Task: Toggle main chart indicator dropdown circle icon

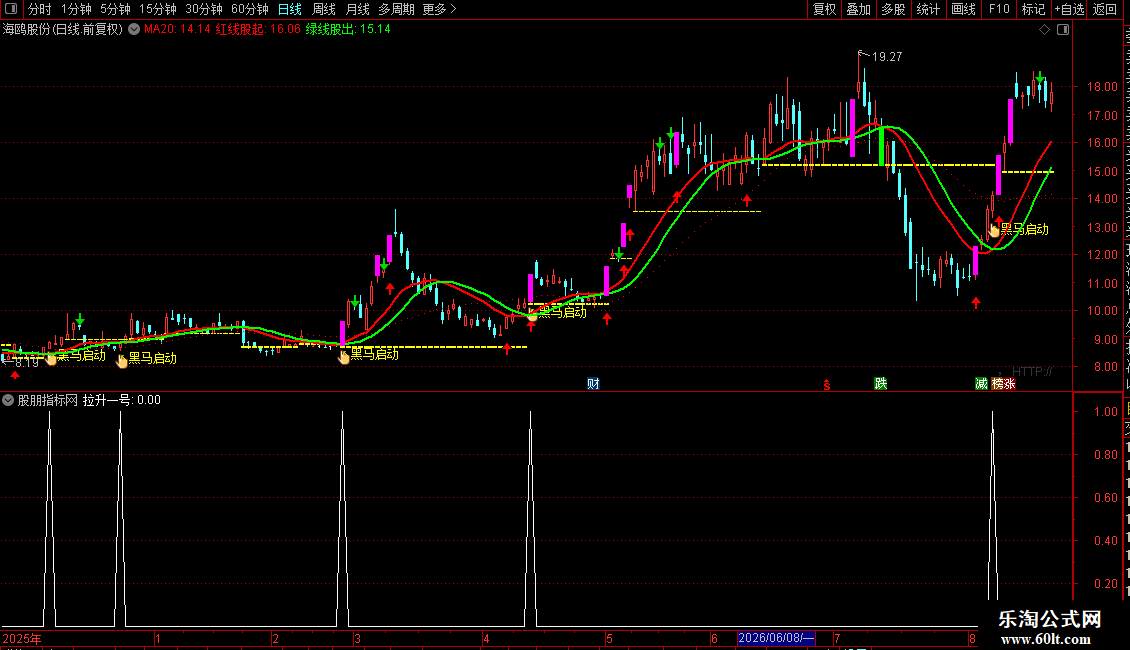Action: point(134,30)
